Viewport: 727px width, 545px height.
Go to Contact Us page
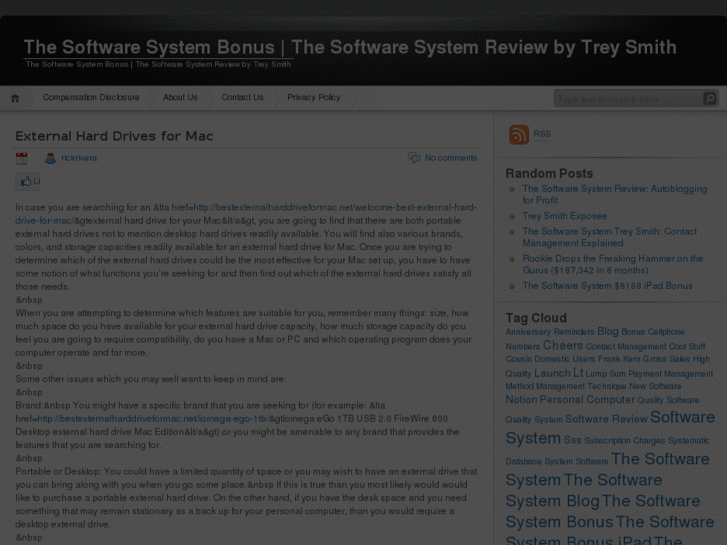(242, 97)
